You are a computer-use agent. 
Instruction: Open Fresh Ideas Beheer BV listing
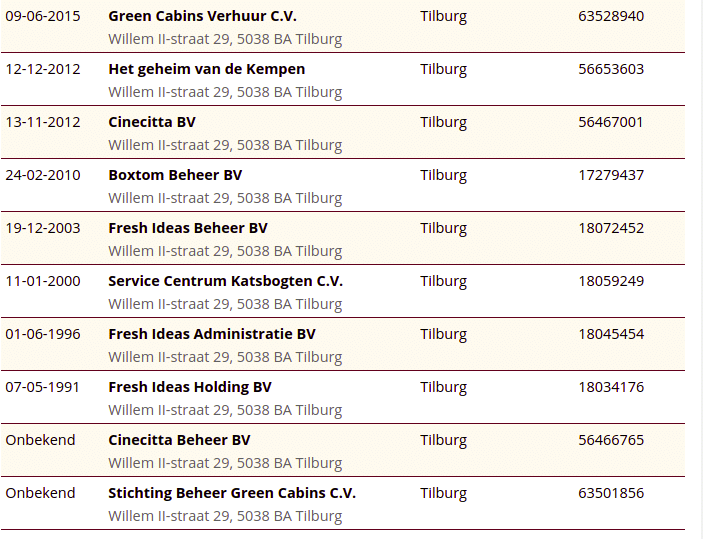[x=188, y=228]
